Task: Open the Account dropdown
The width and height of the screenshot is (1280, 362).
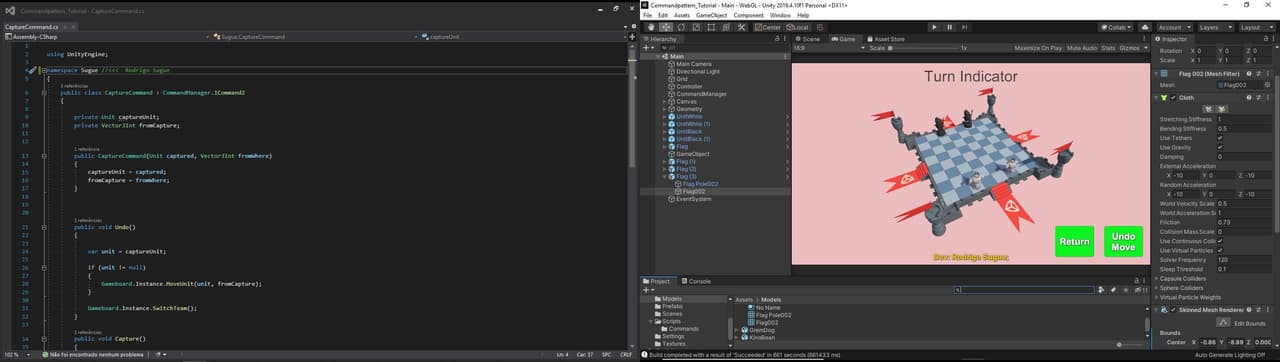Action: pyautogui.click(x=1175, y=27)
